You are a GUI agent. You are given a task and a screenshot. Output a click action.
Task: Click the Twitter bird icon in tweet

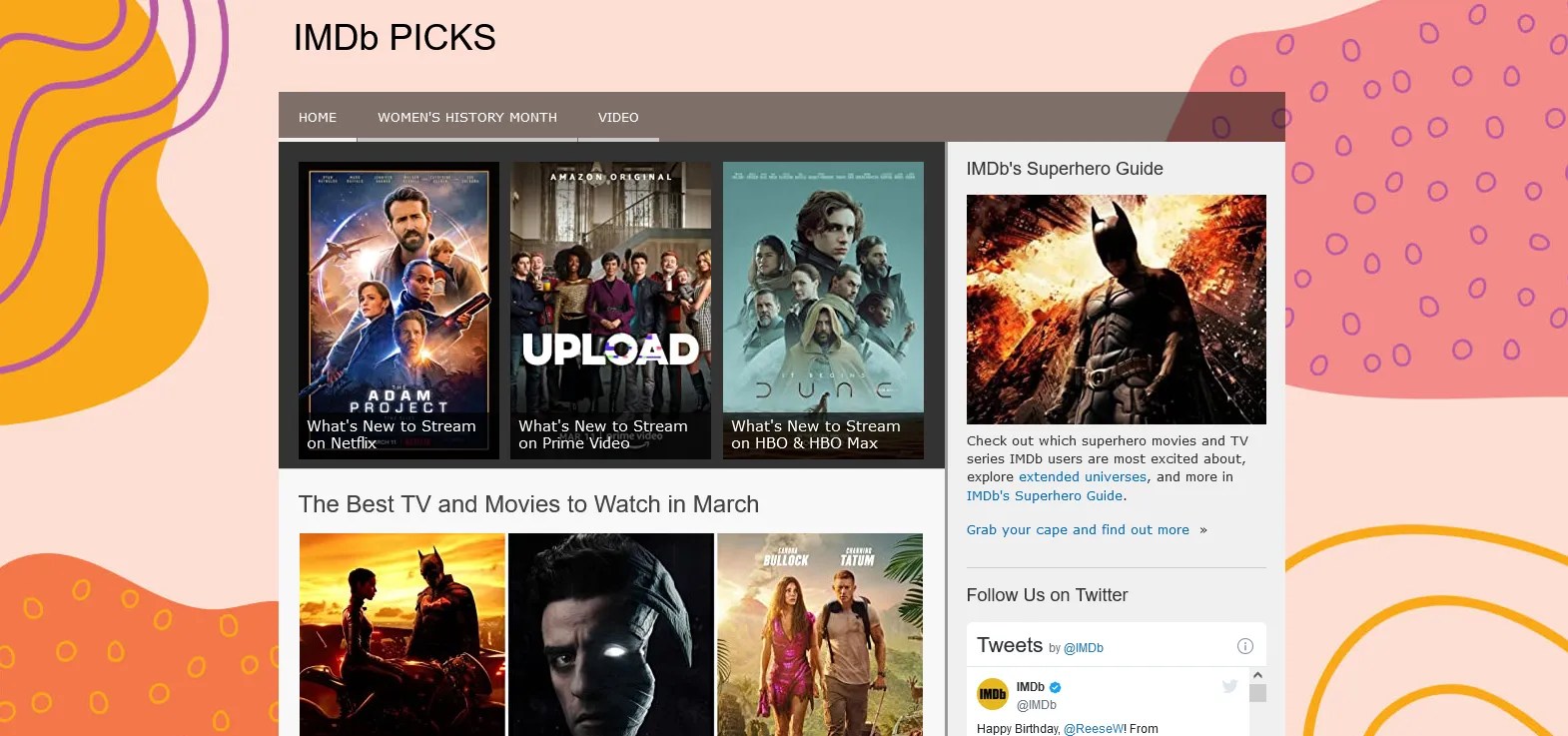pyautogui.click(x=1229, y=686)
